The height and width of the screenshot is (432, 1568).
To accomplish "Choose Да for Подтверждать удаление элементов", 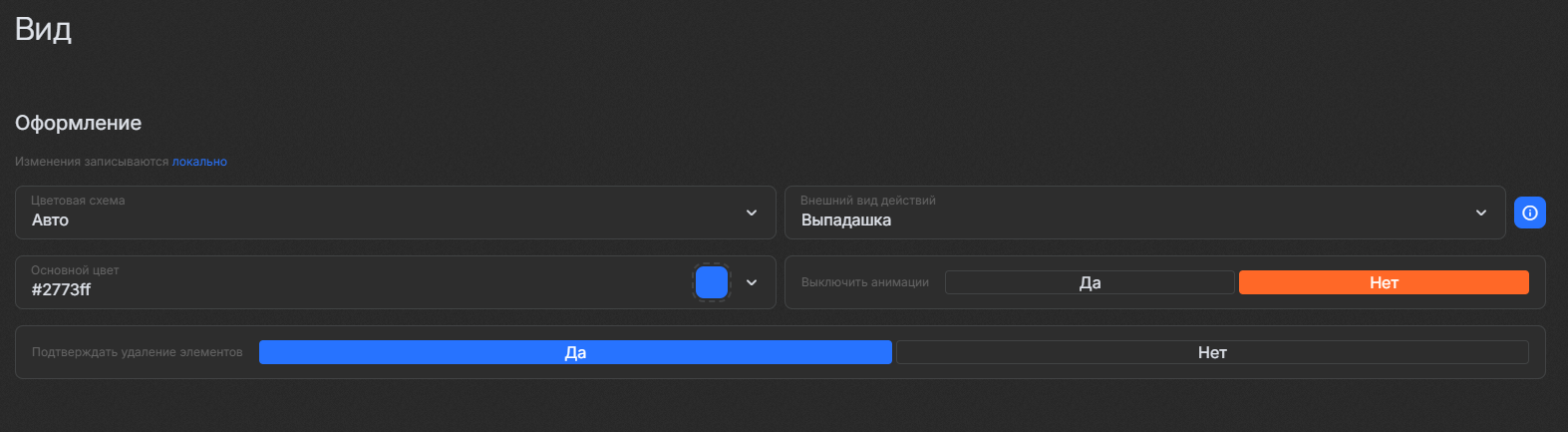I will (575, 352).
